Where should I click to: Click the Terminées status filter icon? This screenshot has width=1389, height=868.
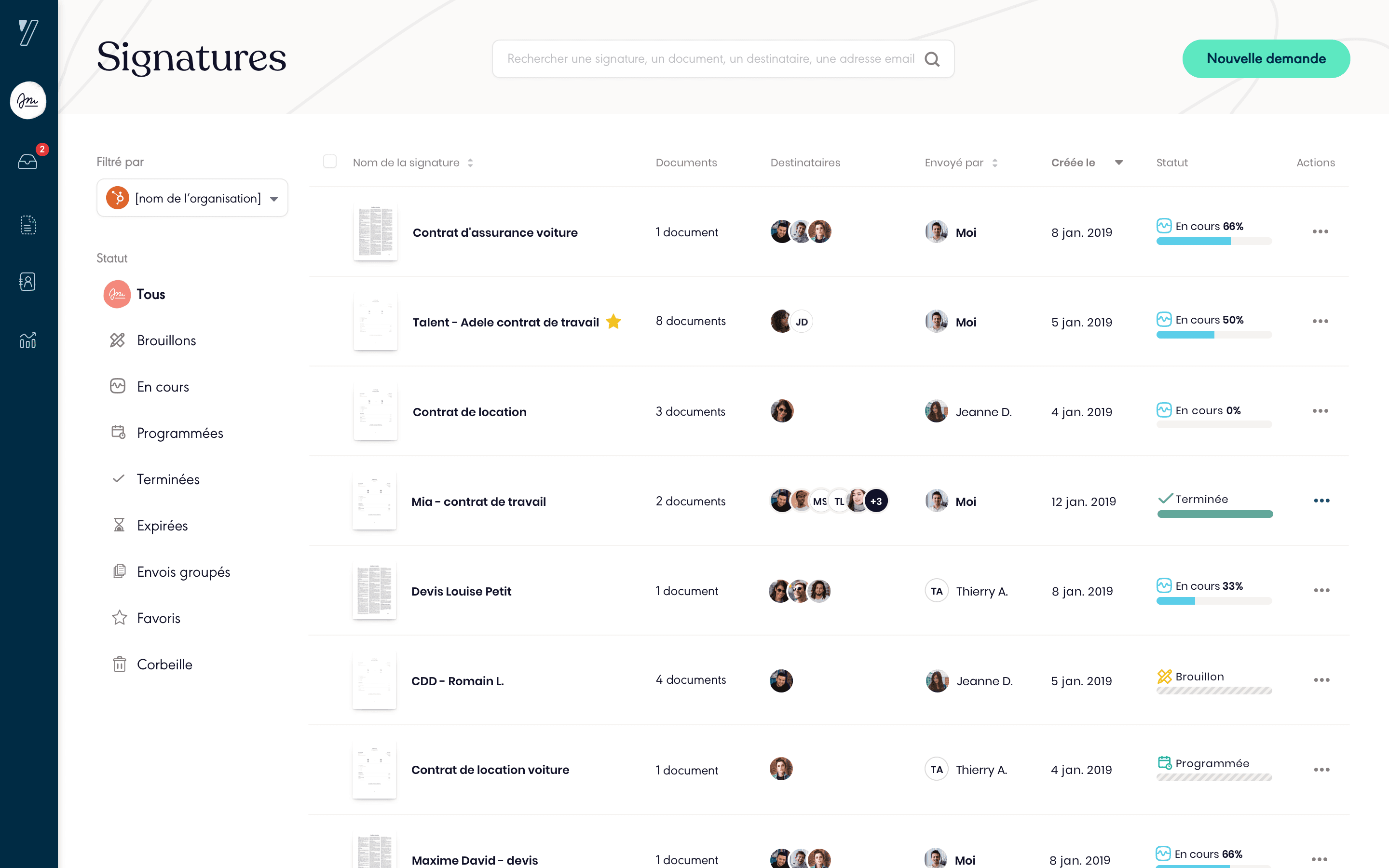118,479
